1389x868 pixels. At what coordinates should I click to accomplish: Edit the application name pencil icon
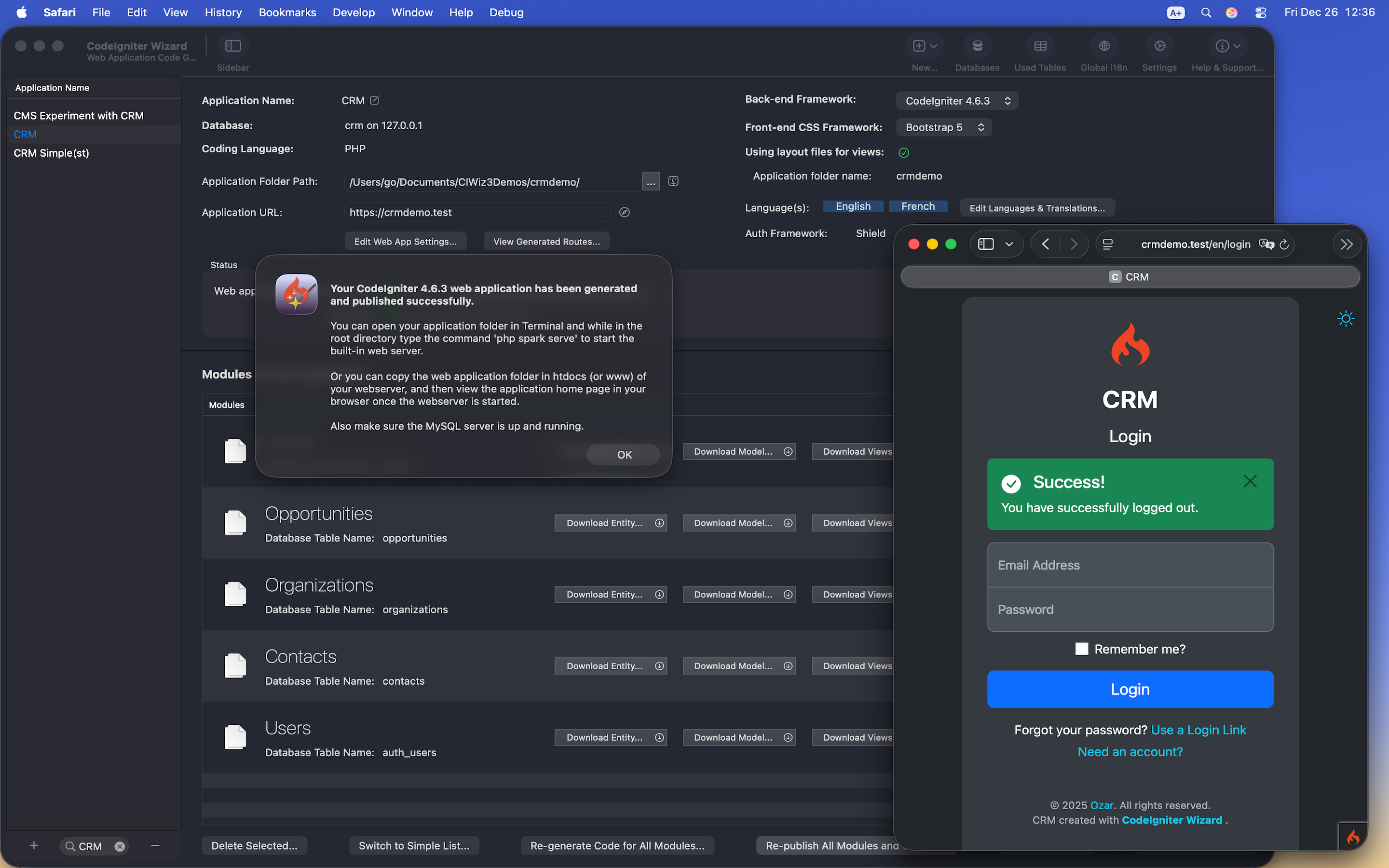375,100
